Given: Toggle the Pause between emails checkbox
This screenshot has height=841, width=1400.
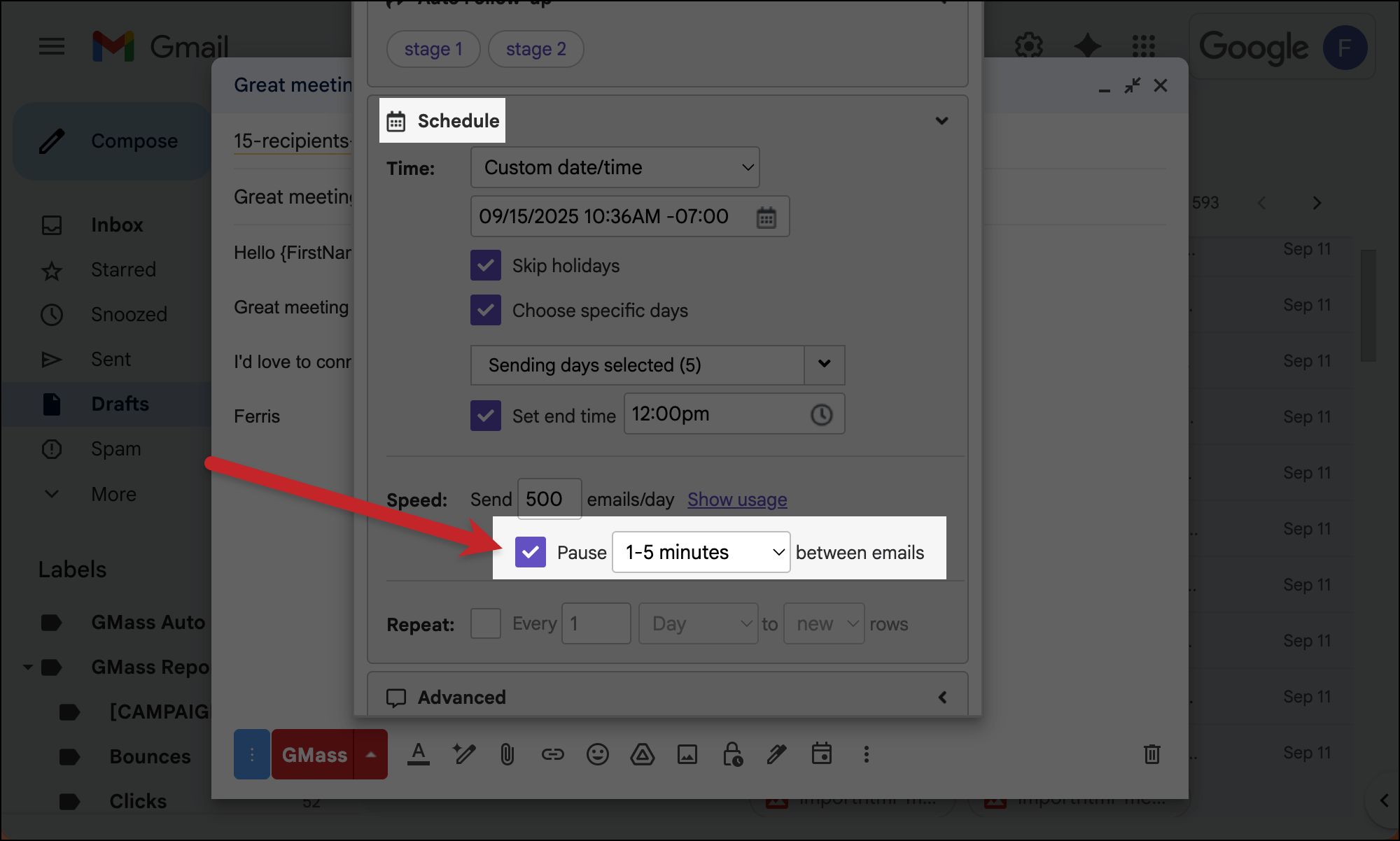Looking at the screenshot, I should (x=531, y=552).
